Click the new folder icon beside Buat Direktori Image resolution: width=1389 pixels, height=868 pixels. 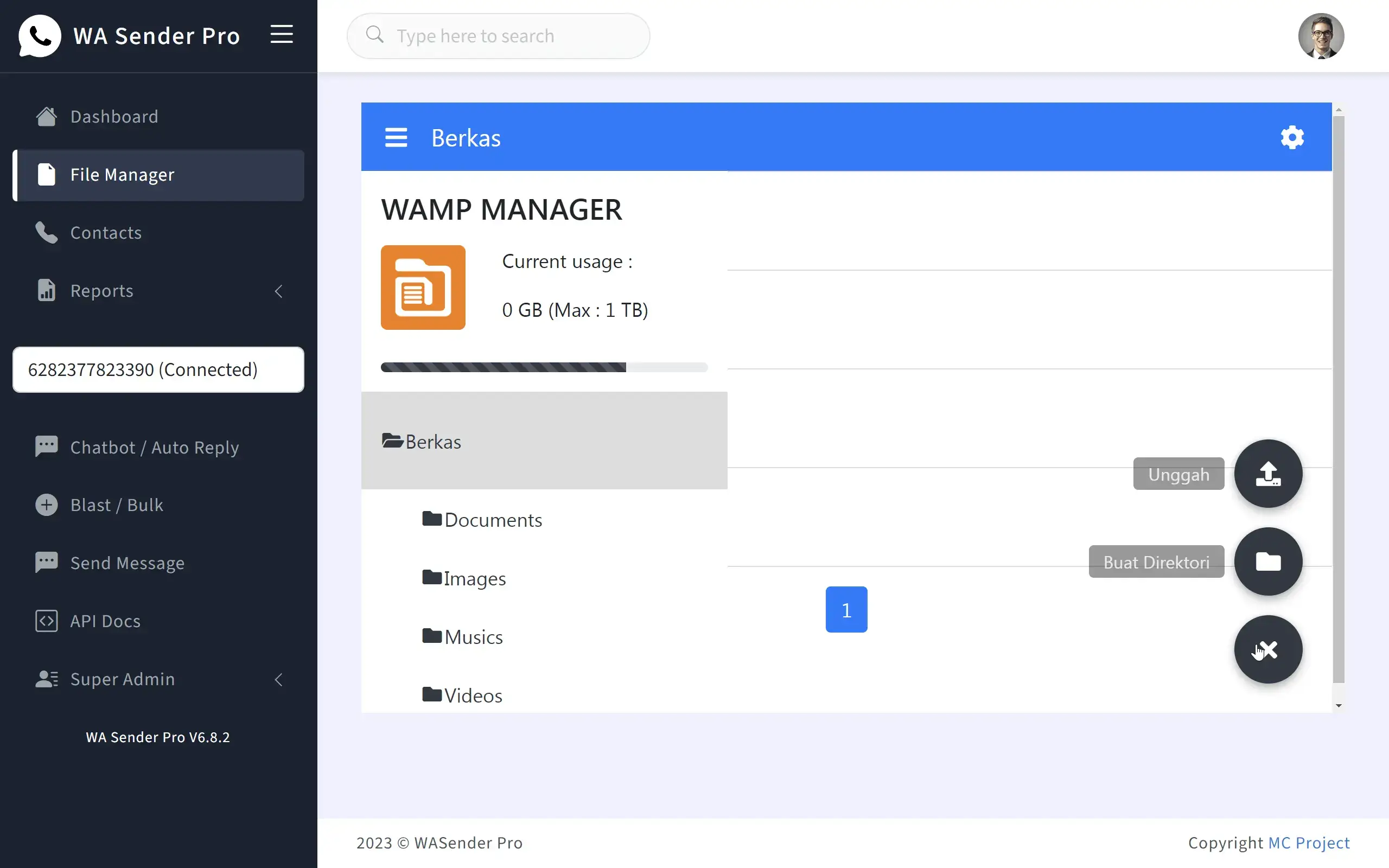(x=1268, y=561)
